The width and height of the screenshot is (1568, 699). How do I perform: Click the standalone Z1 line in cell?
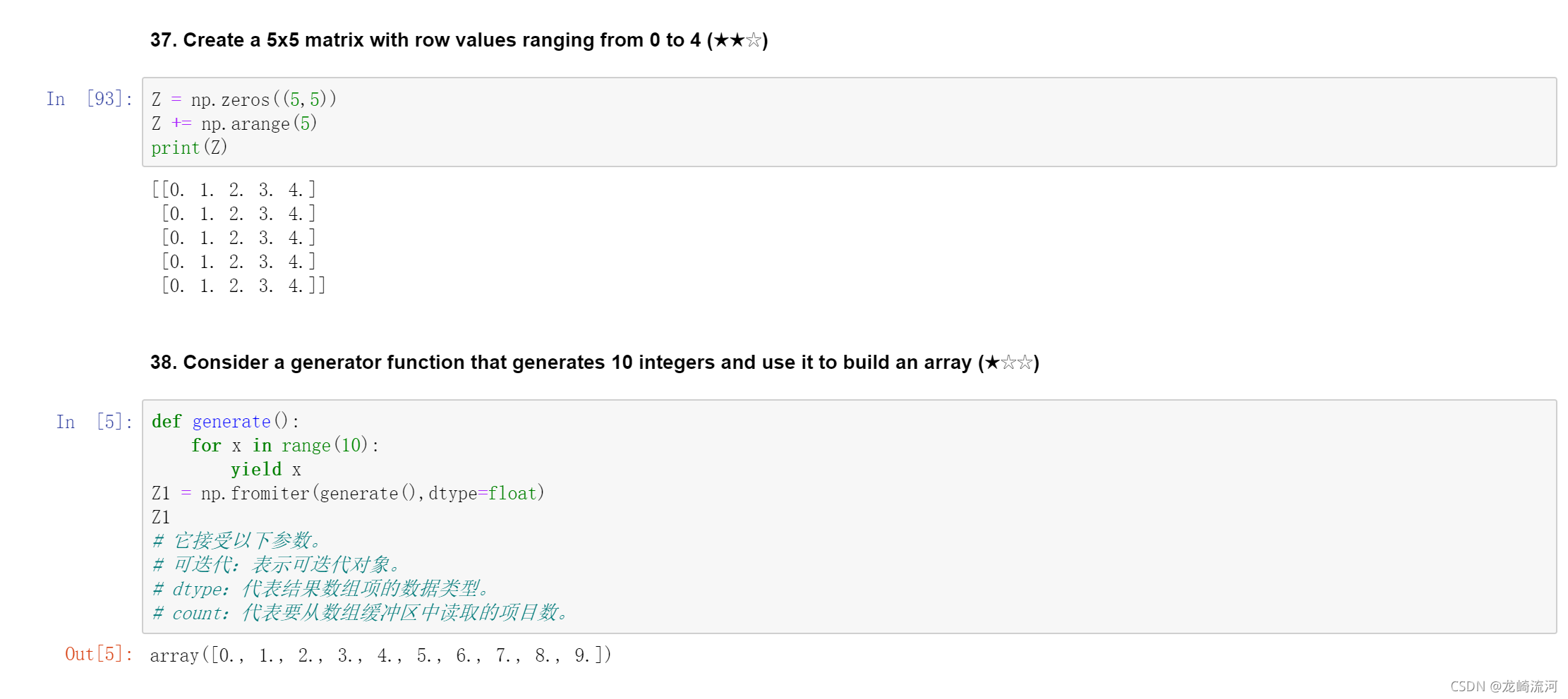[161, 518]
